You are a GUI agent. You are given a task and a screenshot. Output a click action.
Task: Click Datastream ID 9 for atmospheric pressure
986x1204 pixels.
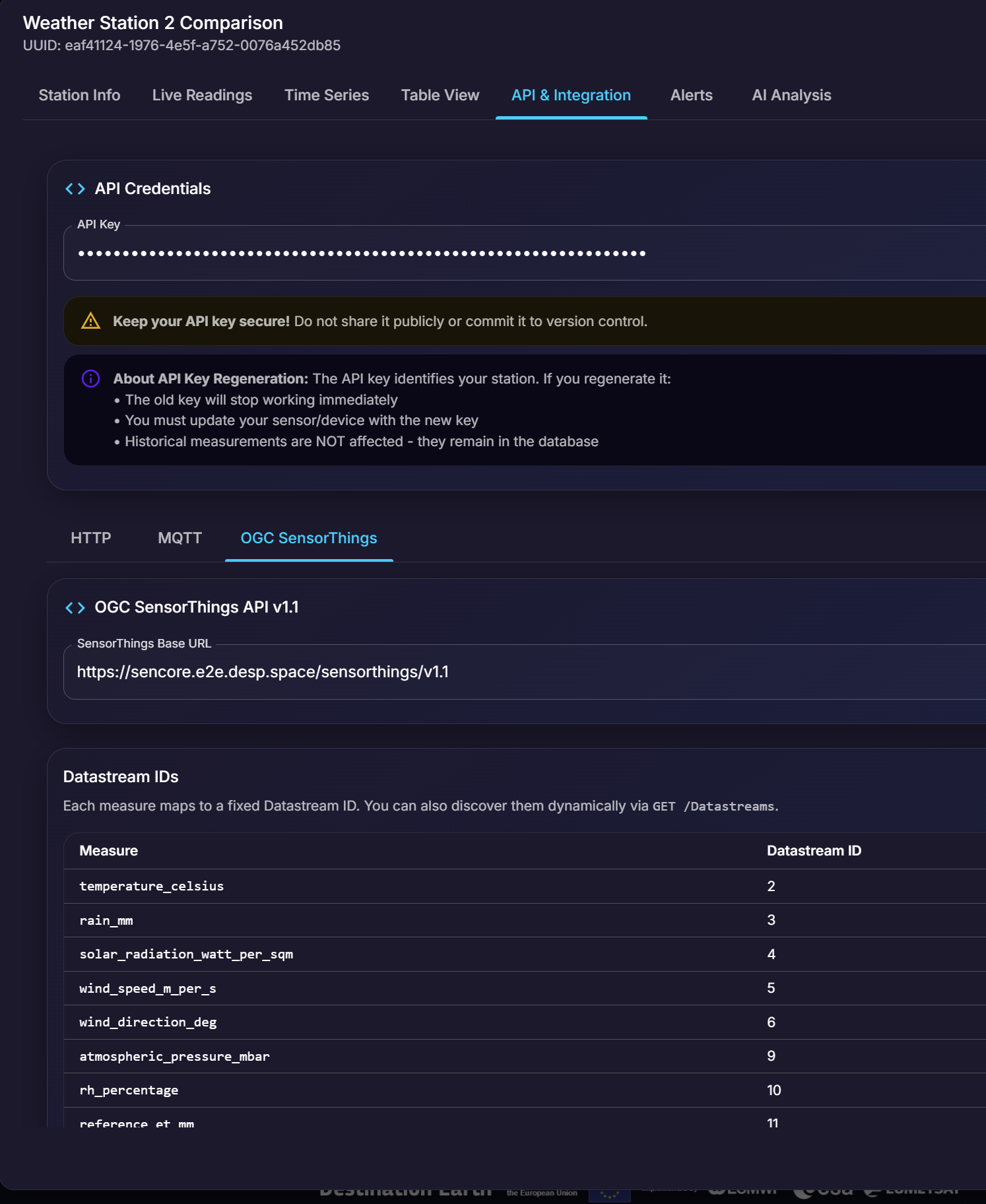pos(771,1056)
